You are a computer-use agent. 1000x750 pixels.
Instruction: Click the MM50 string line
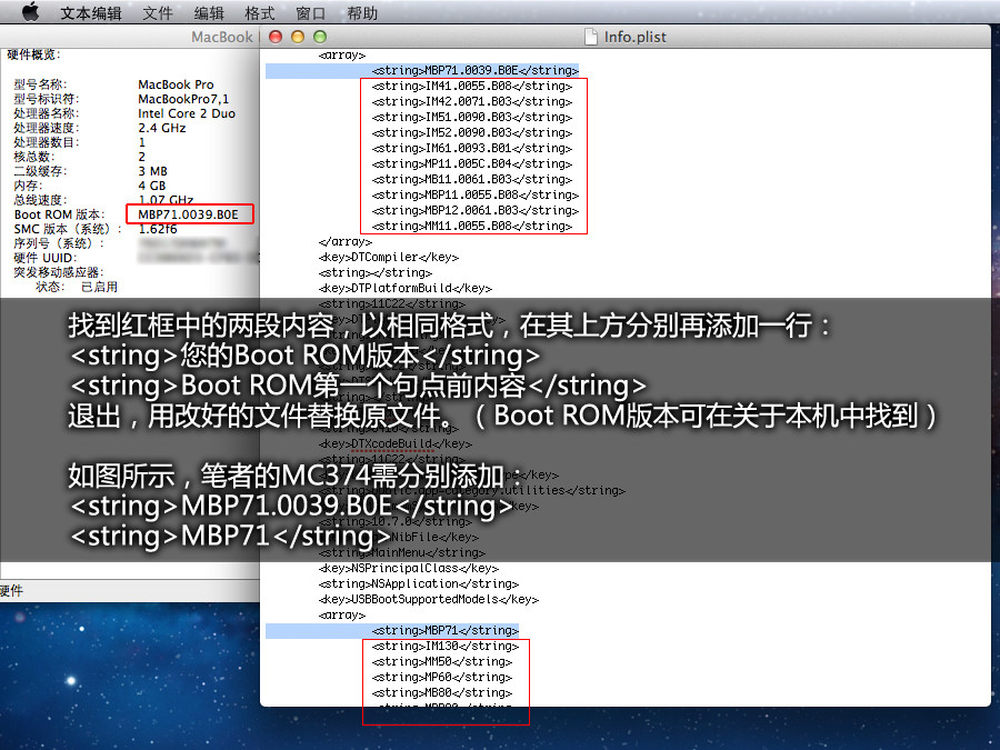(442, 661)
